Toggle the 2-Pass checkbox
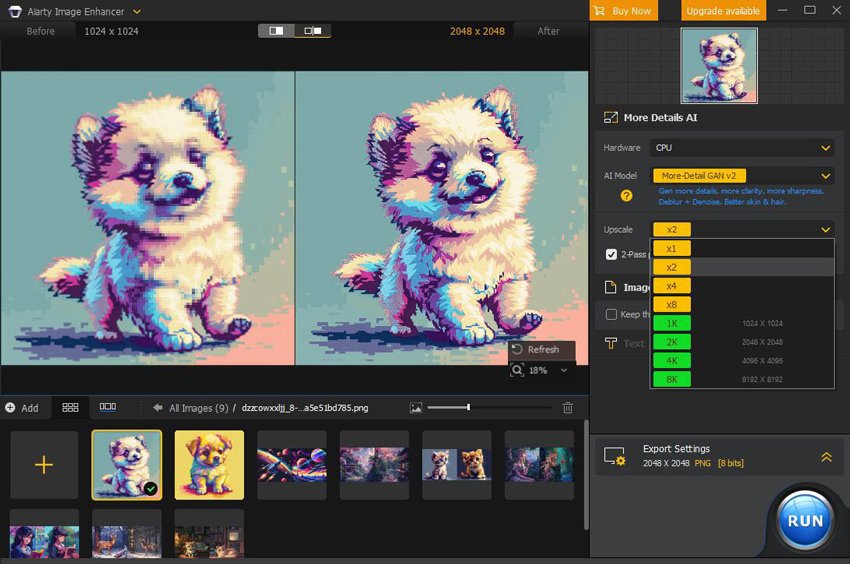 point(611,254)
